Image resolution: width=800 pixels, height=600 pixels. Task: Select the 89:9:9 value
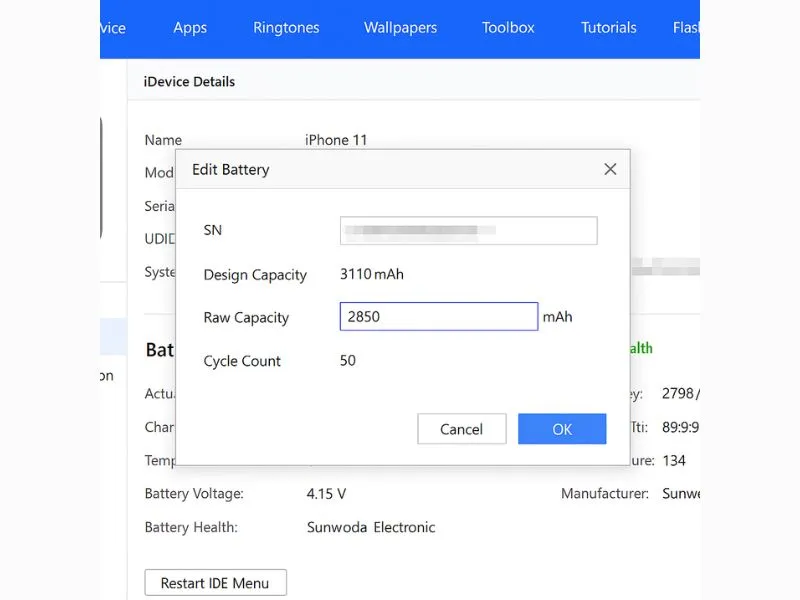(x=680, y=427)
